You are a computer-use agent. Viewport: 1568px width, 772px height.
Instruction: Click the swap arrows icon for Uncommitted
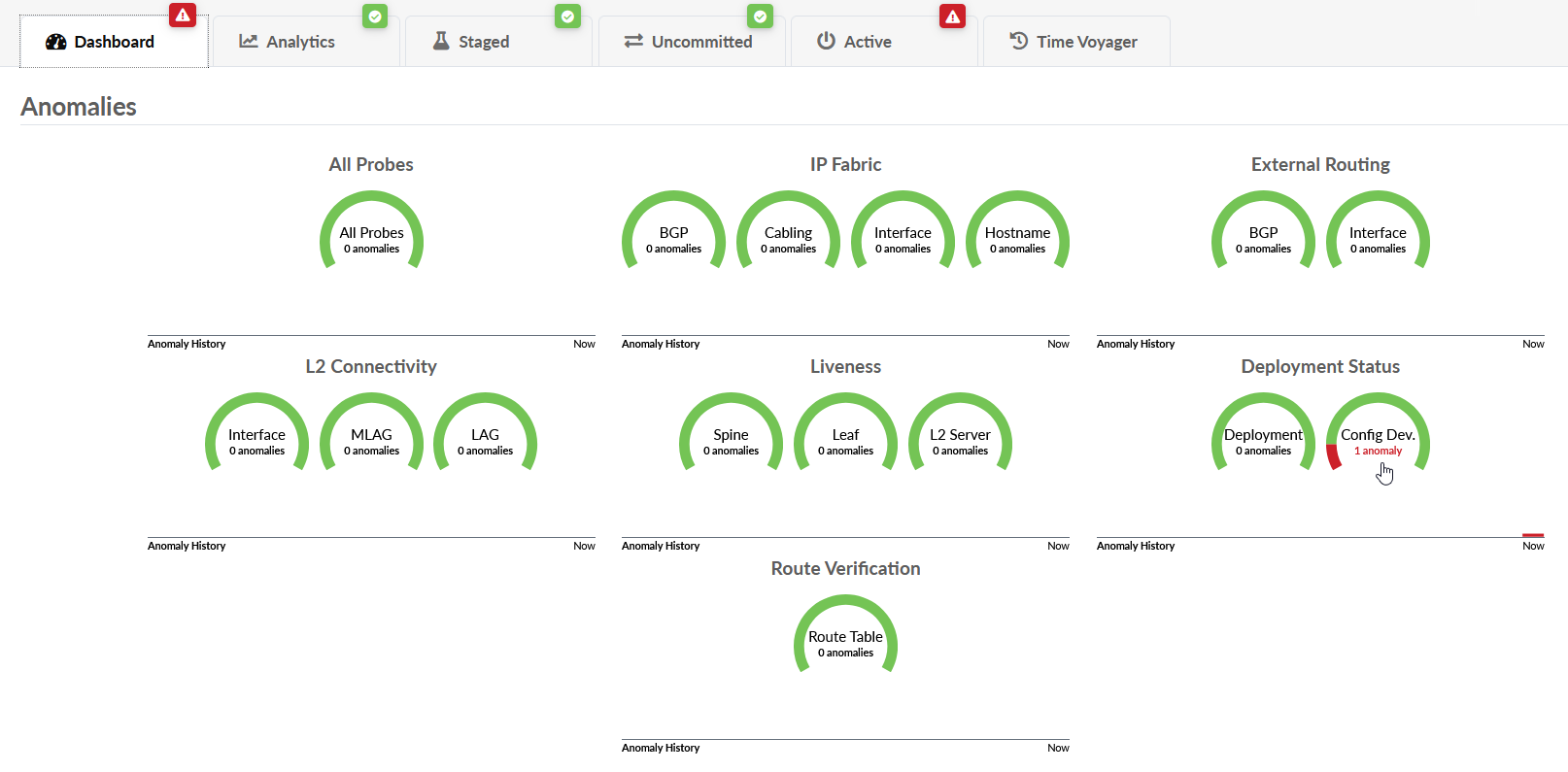coord(633,41)
